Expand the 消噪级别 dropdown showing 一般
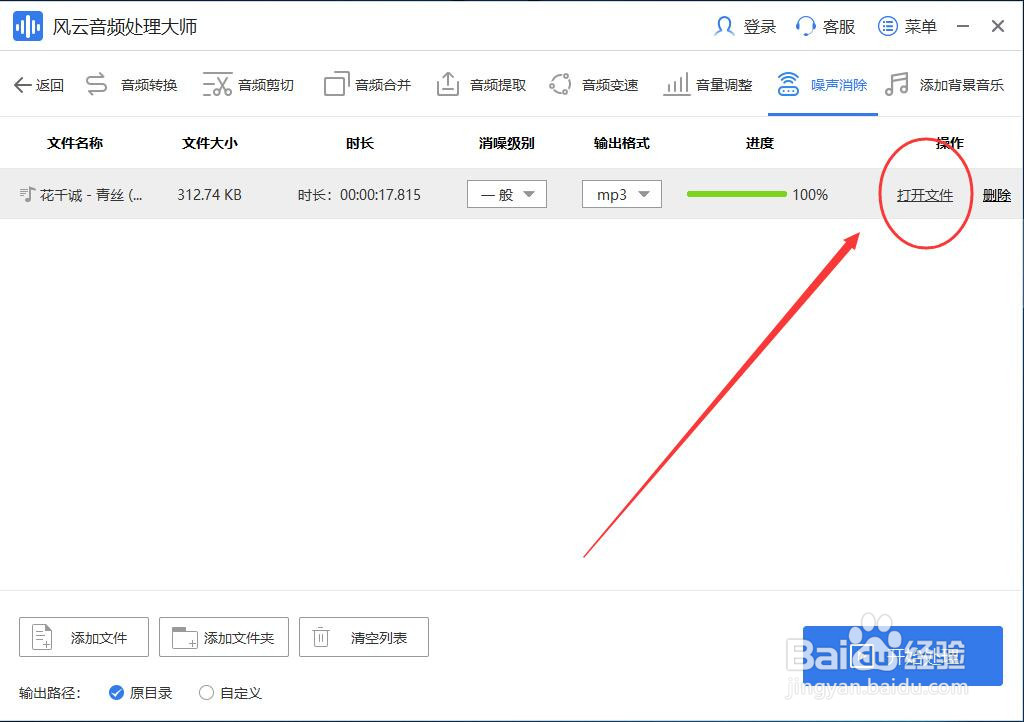1024x722 pixels. pos(506,194)
